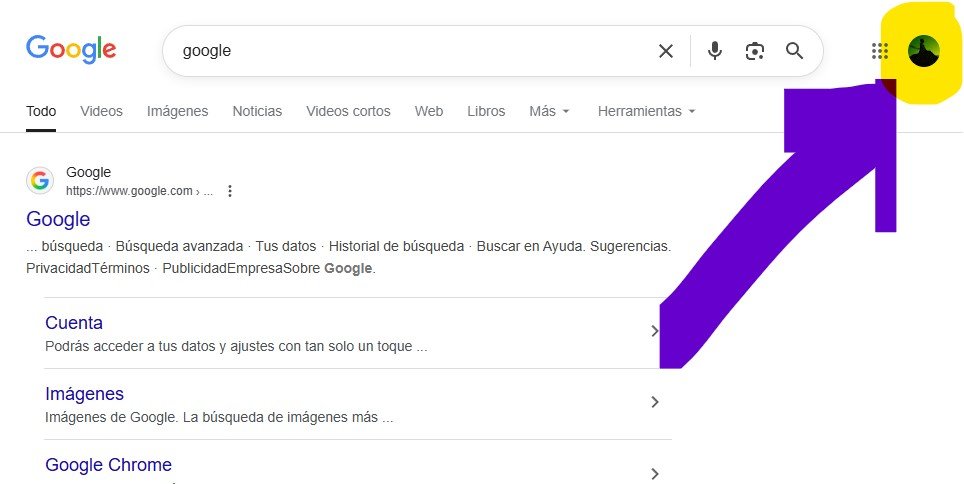Open the Google Chrome sitelink
The width and height of the screenshot is (964, 484).
pos(108,465)
